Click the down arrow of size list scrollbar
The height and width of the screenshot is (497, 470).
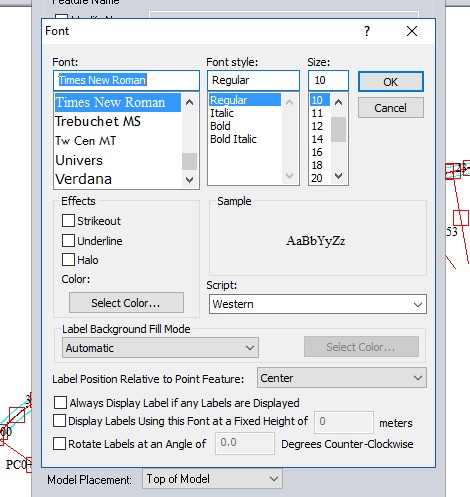339,176
